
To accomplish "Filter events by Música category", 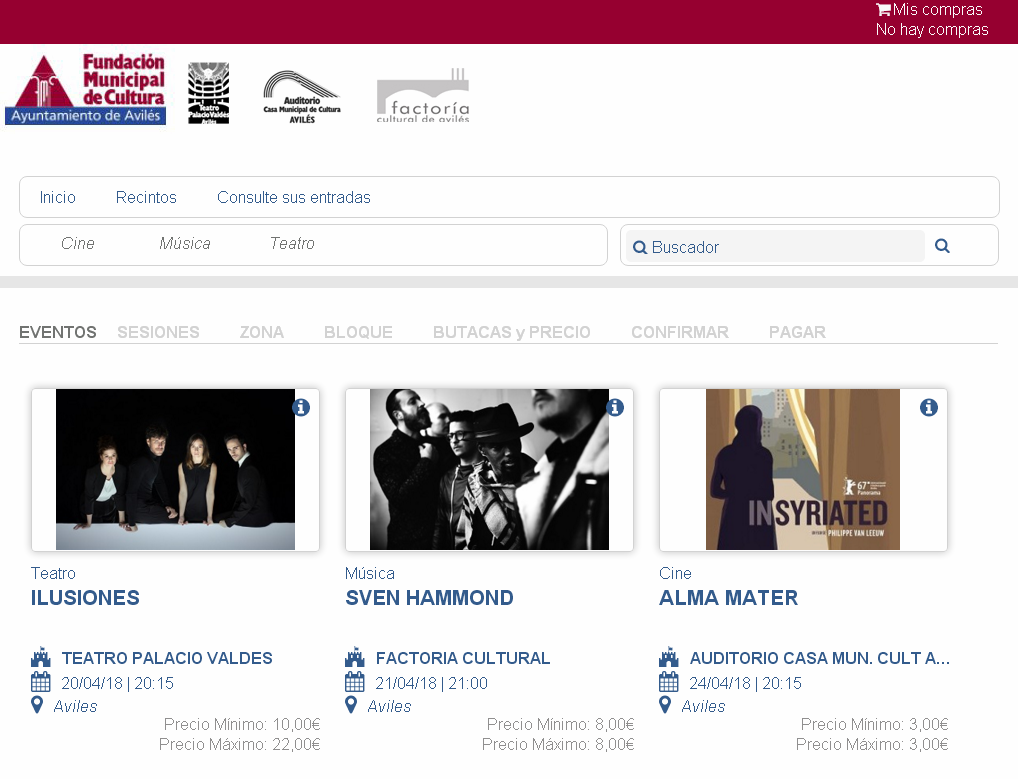I will click(185, 244).
